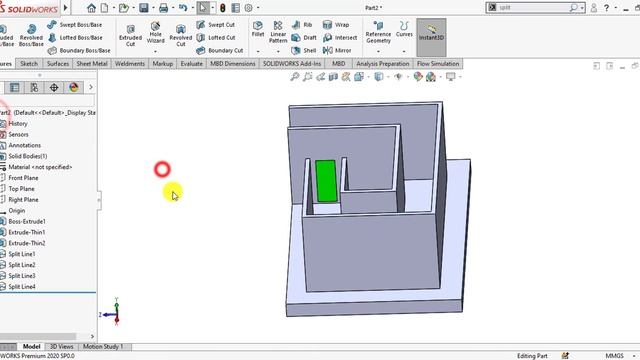Click the Zoom to Fit icon in view toolbar
The image size is (640, 360).
pos(295,76)
